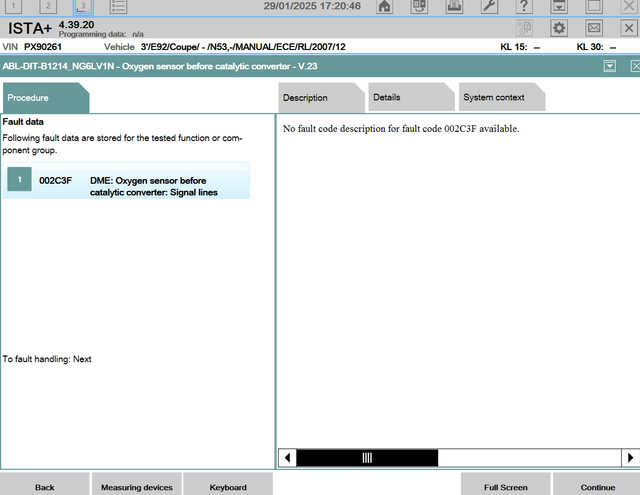Click the horizontal scrollbar thumb
This screenshot has width=640, height=495.
point(367,458)
